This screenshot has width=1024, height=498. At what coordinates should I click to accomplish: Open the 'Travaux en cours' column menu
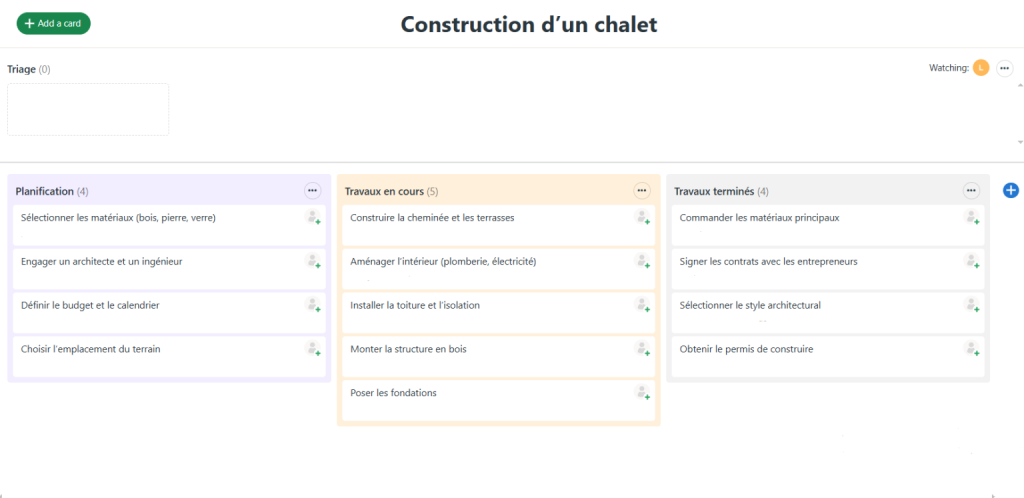pos(642,190)
